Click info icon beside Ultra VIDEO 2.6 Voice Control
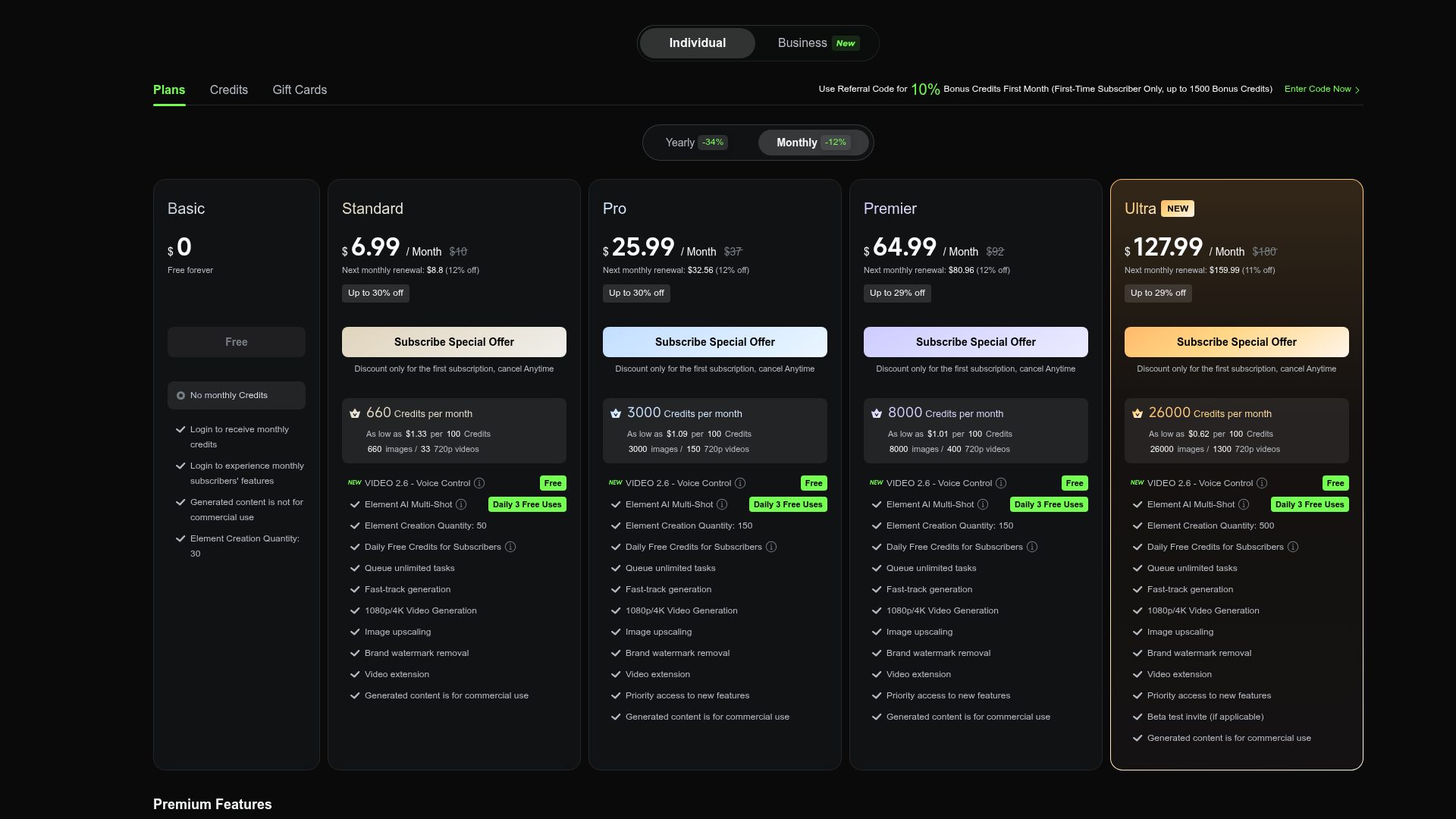This screenshot has width=1456, height=819. point(1262,483)
